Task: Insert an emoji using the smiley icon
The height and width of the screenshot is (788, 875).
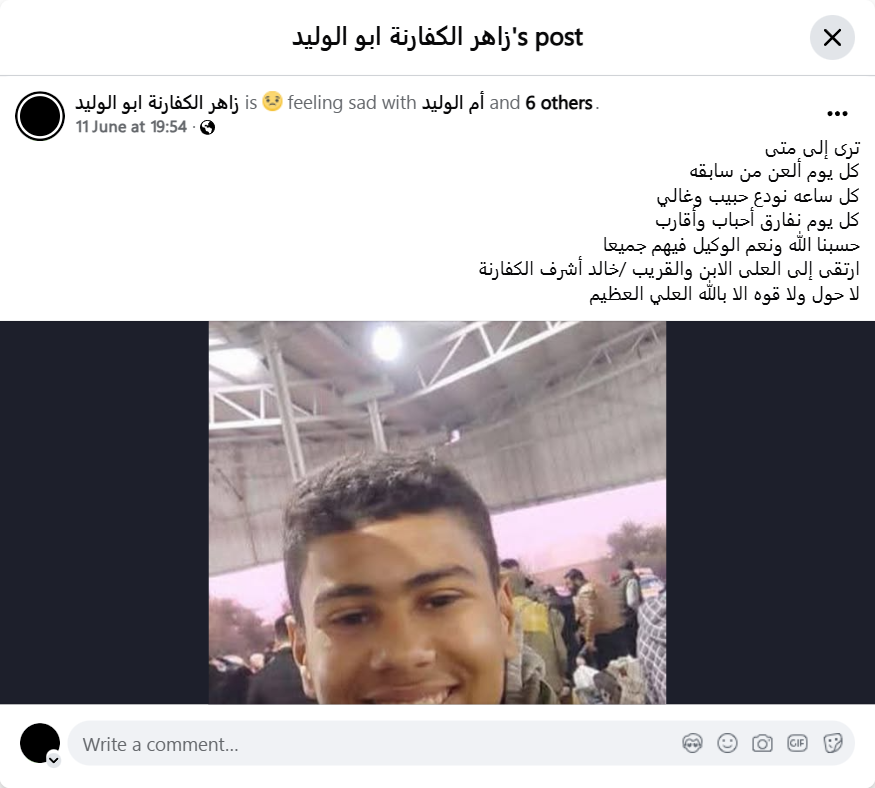Action: (x=727, y=743)
